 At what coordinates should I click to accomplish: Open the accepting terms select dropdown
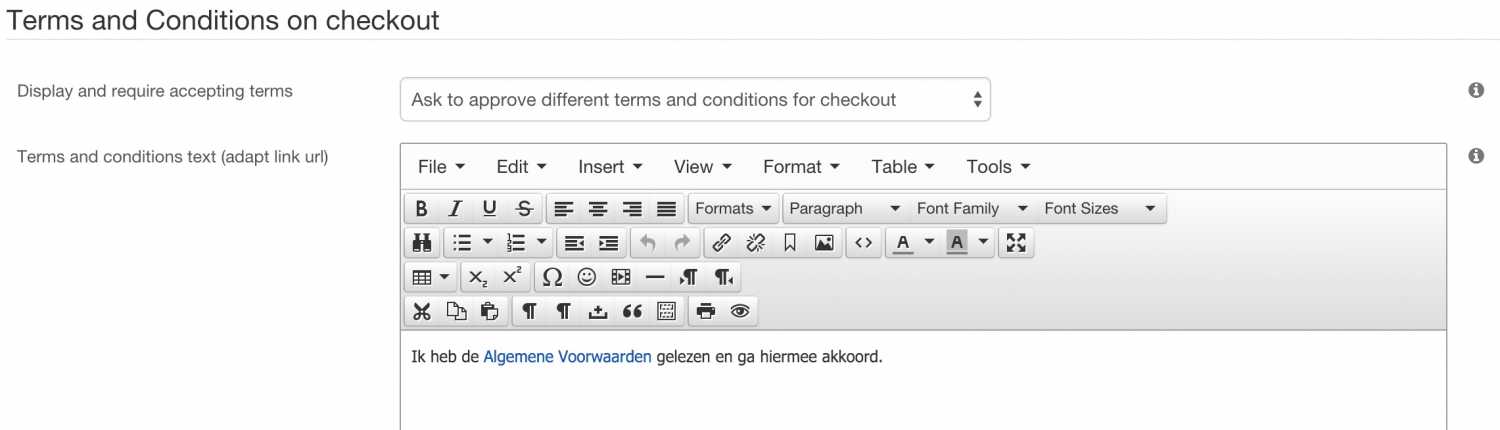click(x=695, y=100)
